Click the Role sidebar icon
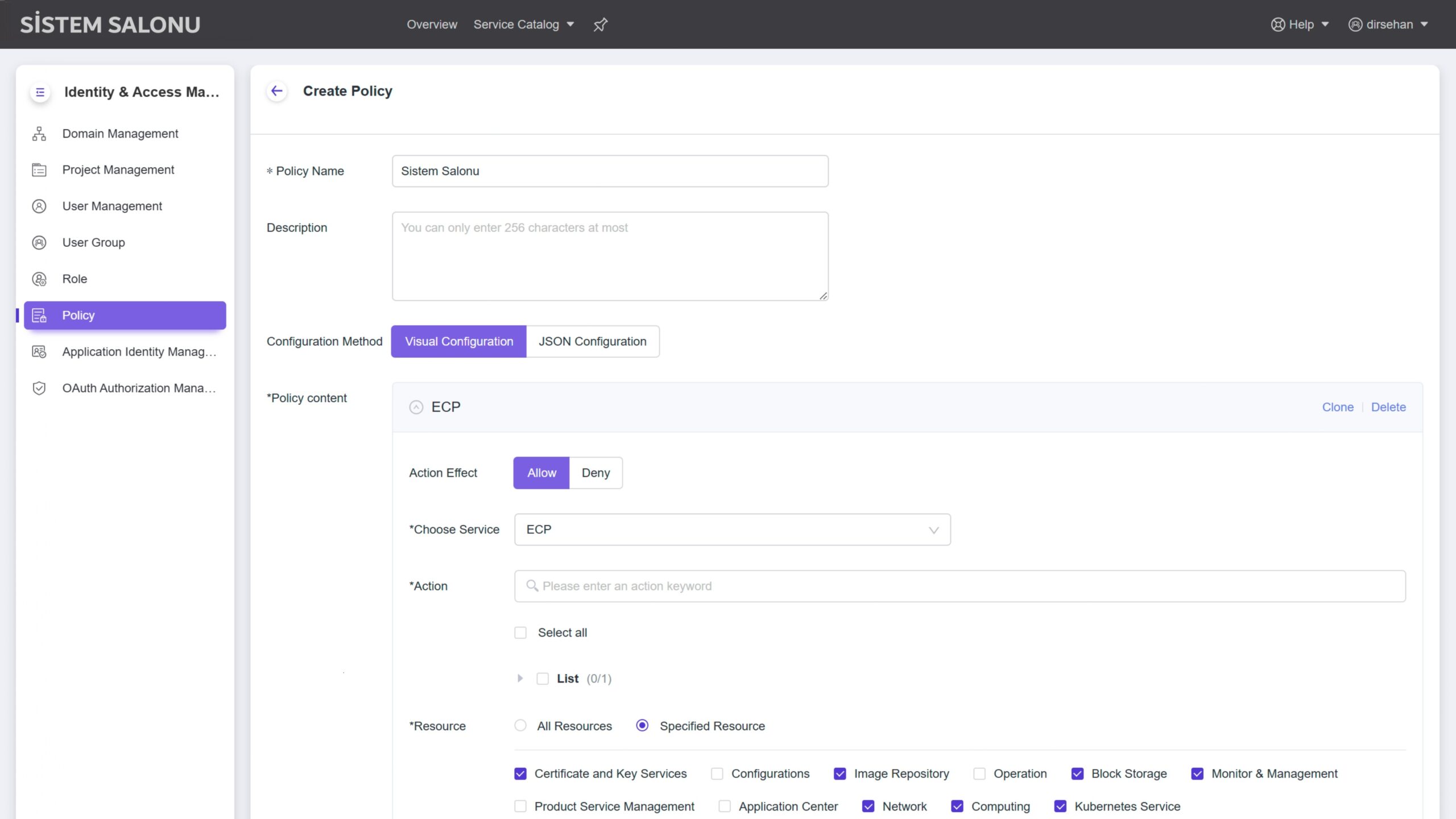 click(x=39, y=279)
